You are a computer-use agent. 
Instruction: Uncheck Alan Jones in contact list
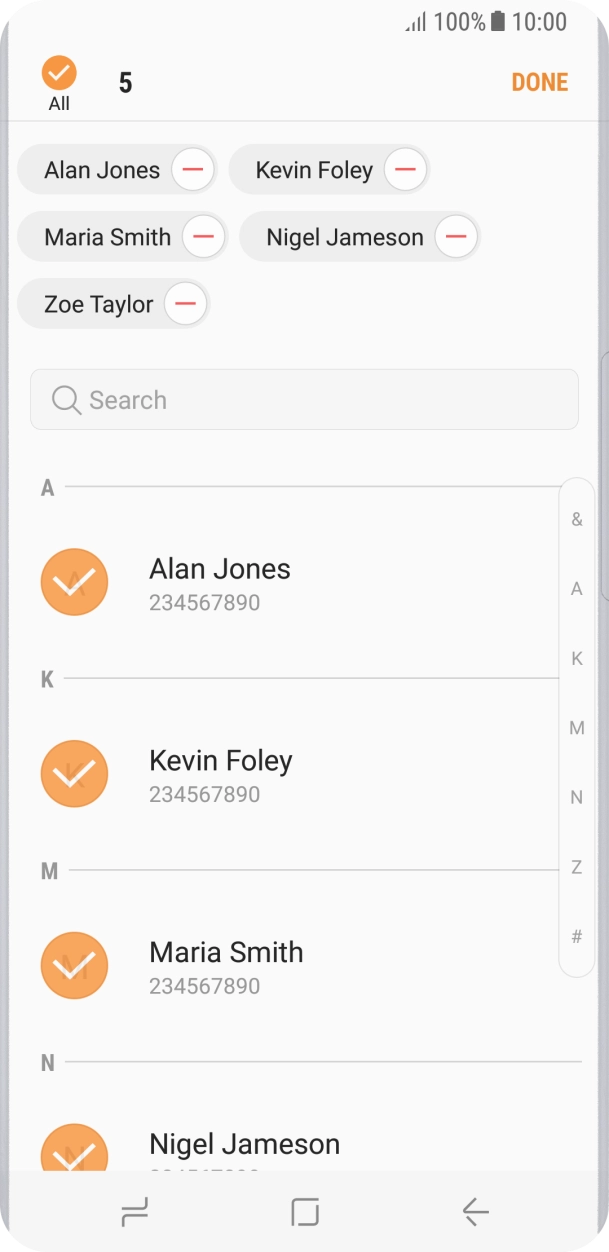tap(75, 582)
